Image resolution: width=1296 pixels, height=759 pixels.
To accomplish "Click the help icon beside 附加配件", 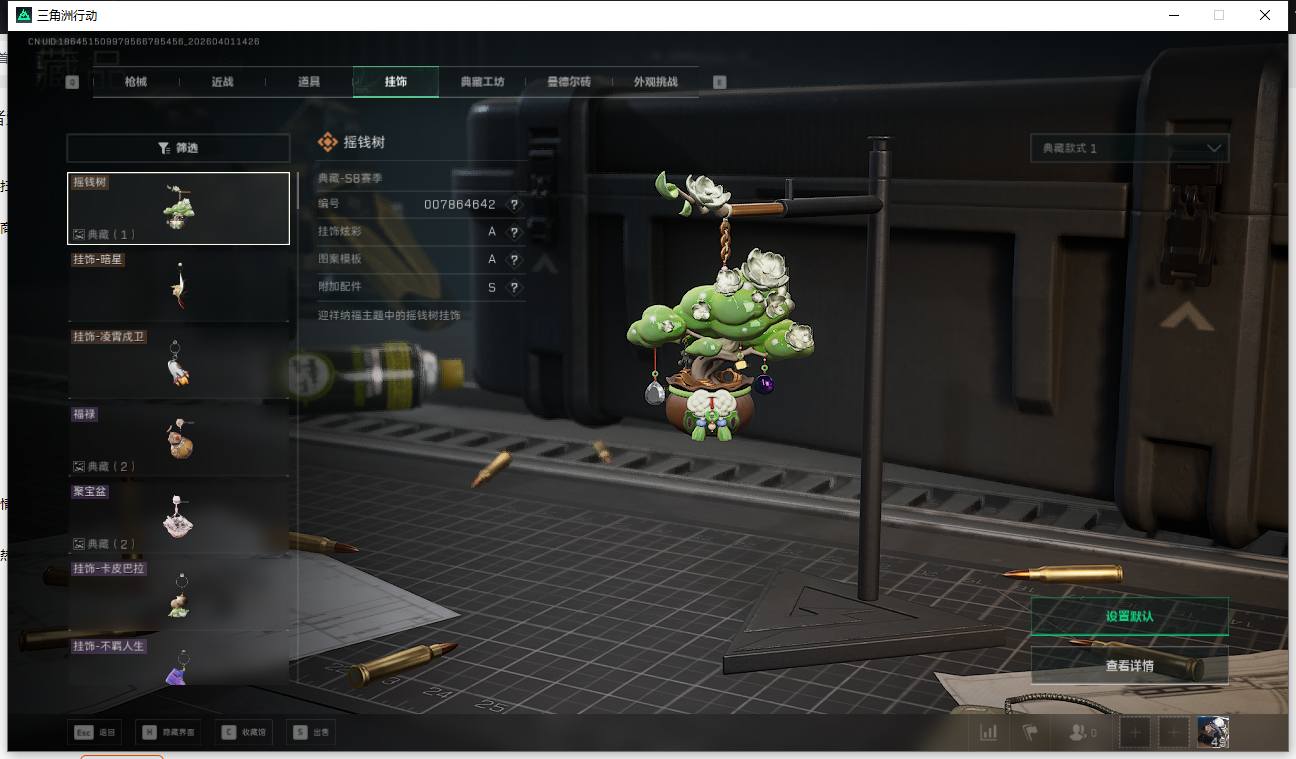I will (514, 288).
